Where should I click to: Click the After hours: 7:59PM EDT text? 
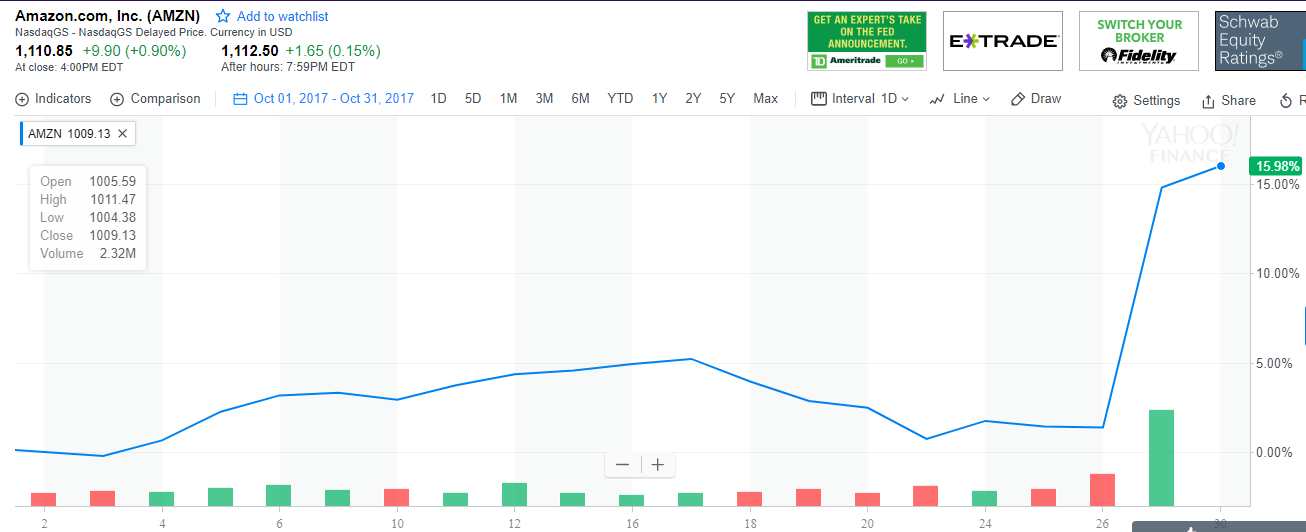pos(288,67)
